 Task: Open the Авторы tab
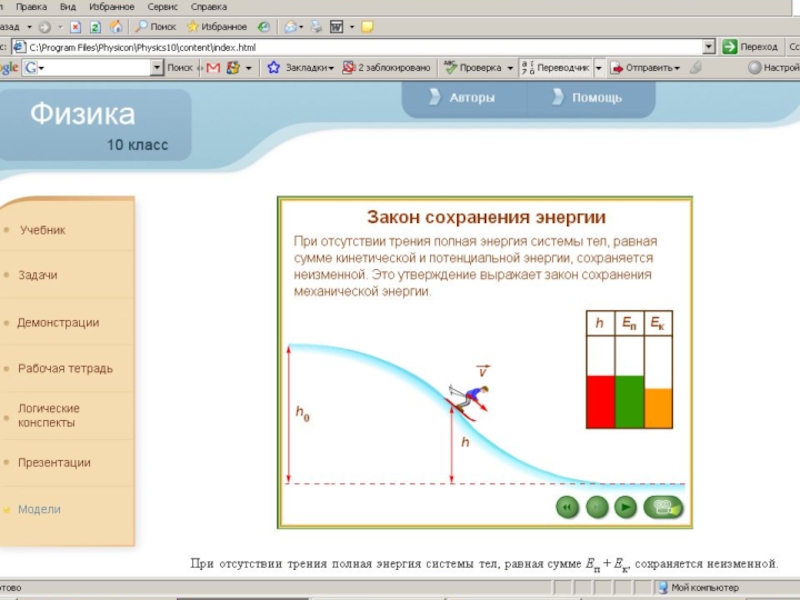463,97
